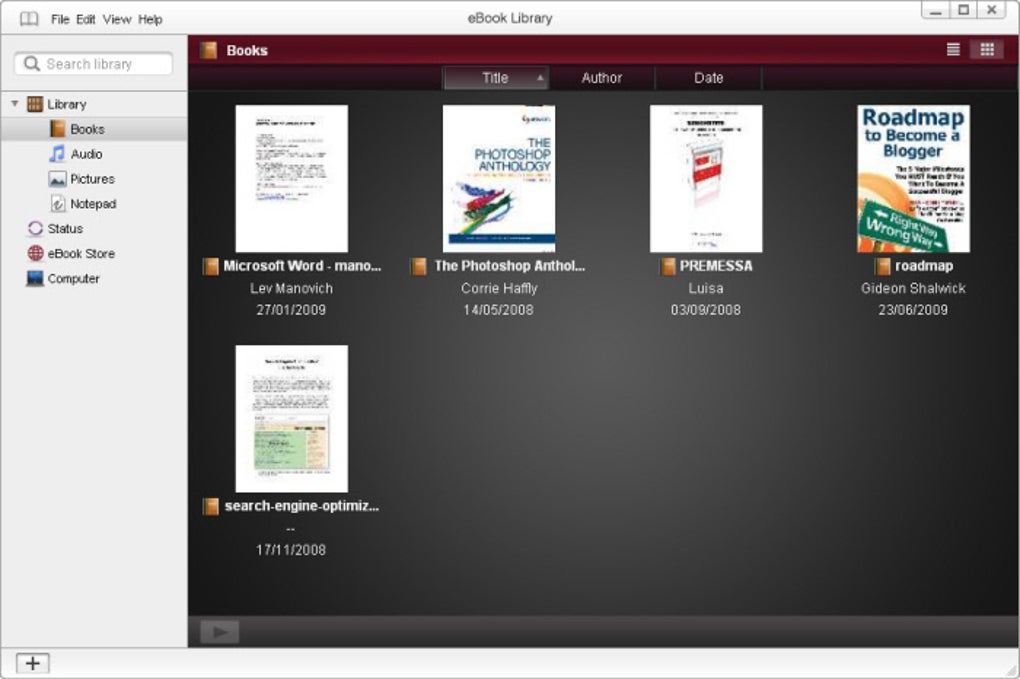
Task: Click Library label in the sidebar
Action: pos(66,104)
